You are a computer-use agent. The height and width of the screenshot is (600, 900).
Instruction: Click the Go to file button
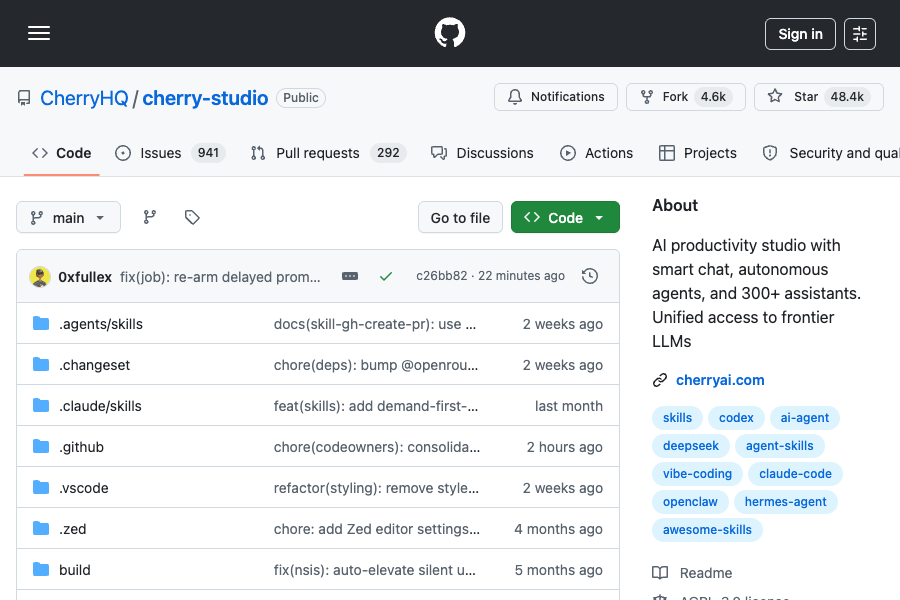click(460, 217)
